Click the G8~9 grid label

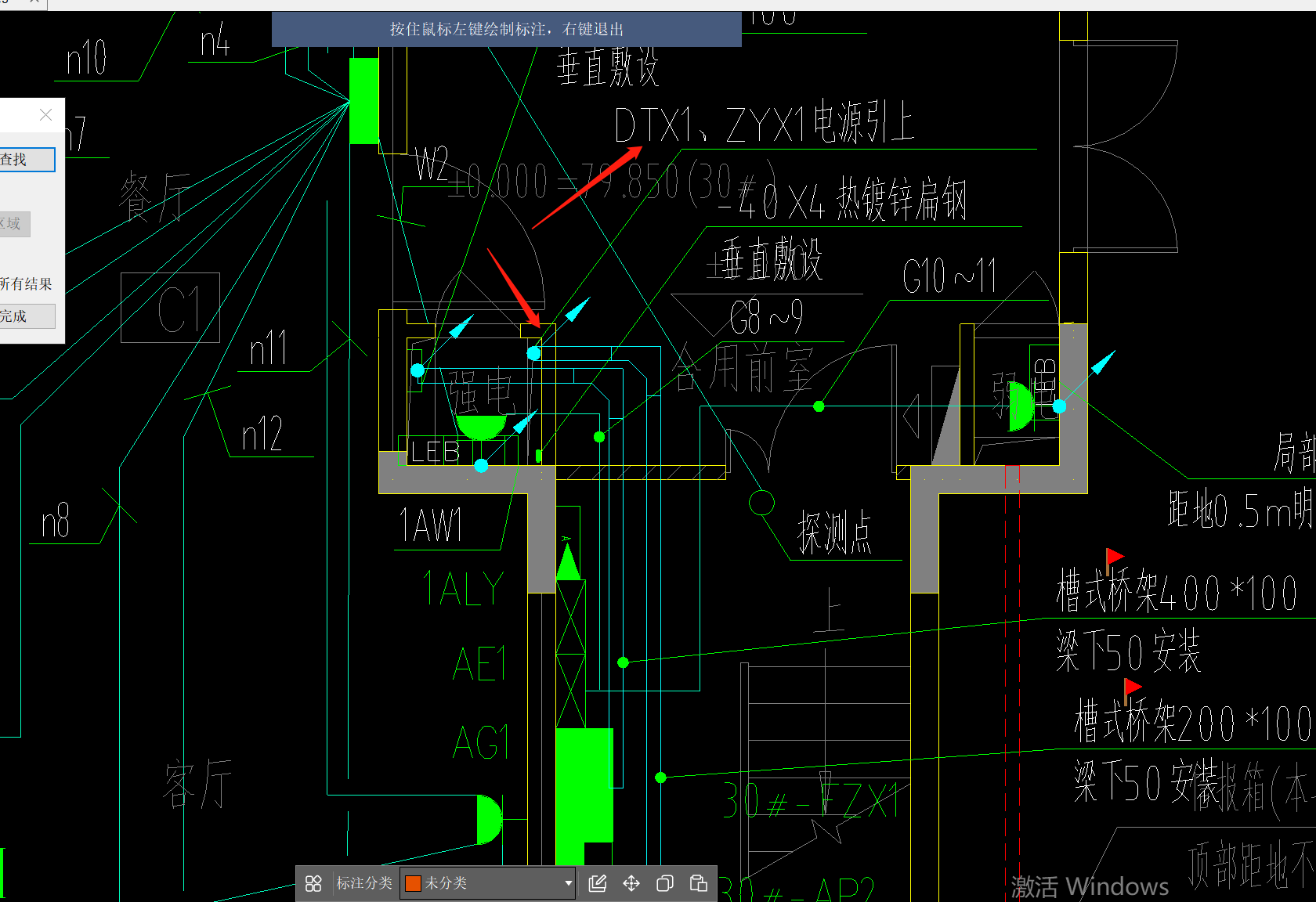coord(766,317)
